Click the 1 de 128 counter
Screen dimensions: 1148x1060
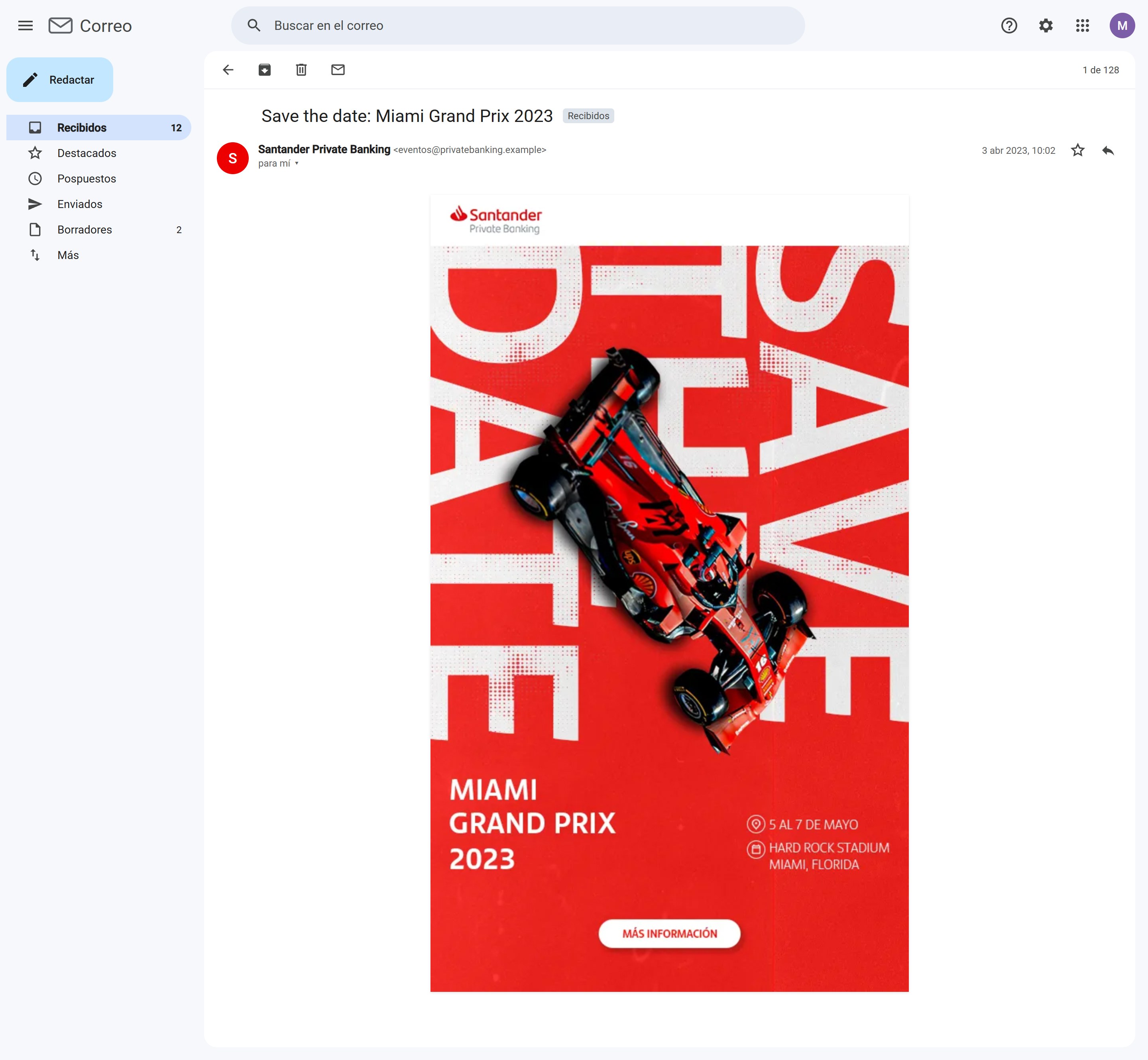click(x=1101, y=70)
